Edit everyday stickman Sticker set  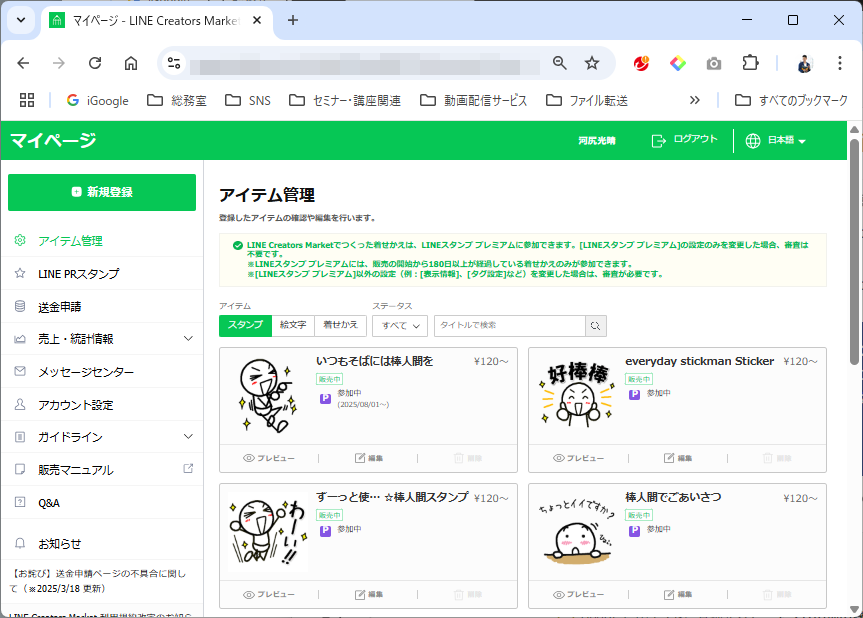pyautogui.click(x=678, y=458)
